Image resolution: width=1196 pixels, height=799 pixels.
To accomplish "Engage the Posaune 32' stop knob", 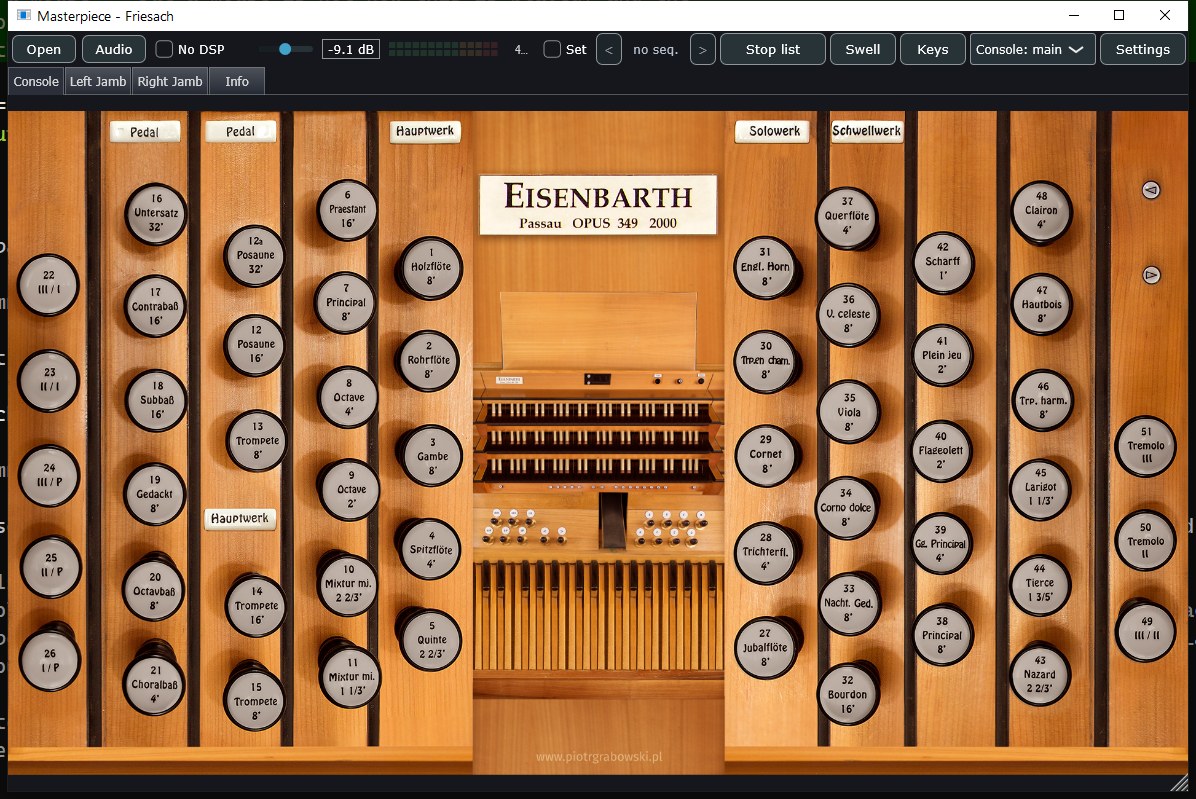I will (255, 255).
